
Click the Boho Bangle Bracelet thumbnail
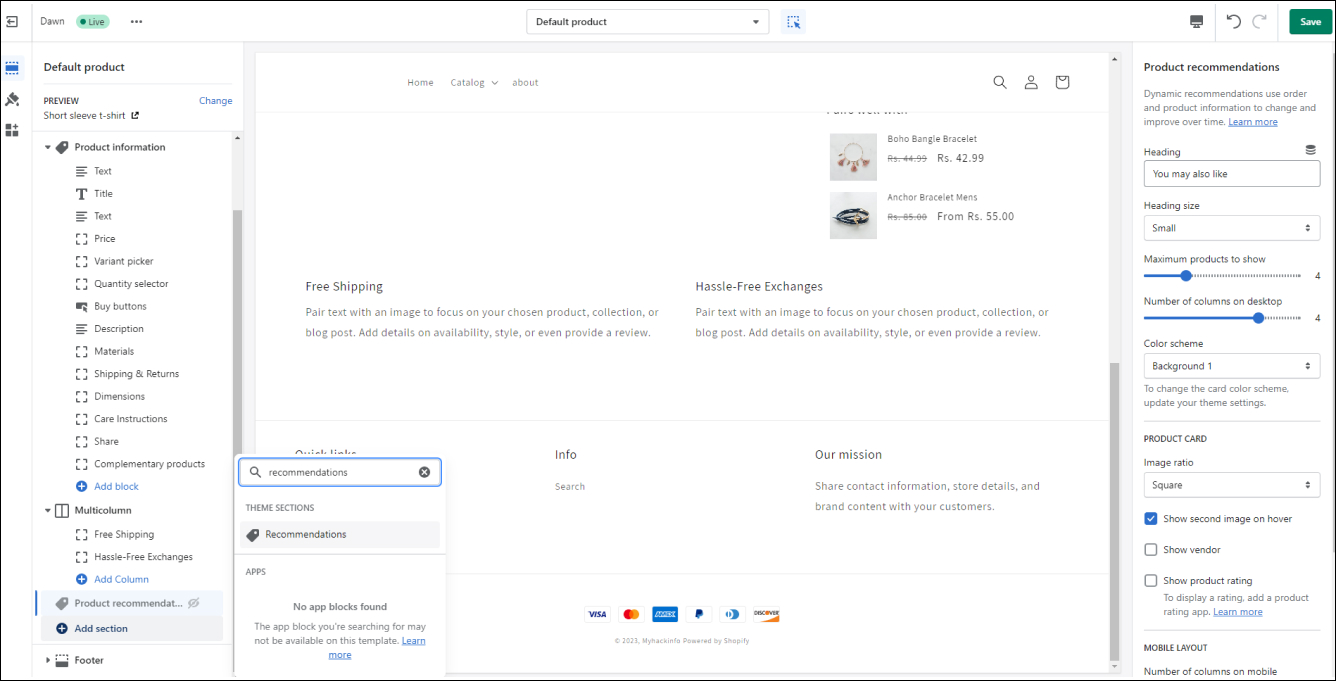pos(853,157)
